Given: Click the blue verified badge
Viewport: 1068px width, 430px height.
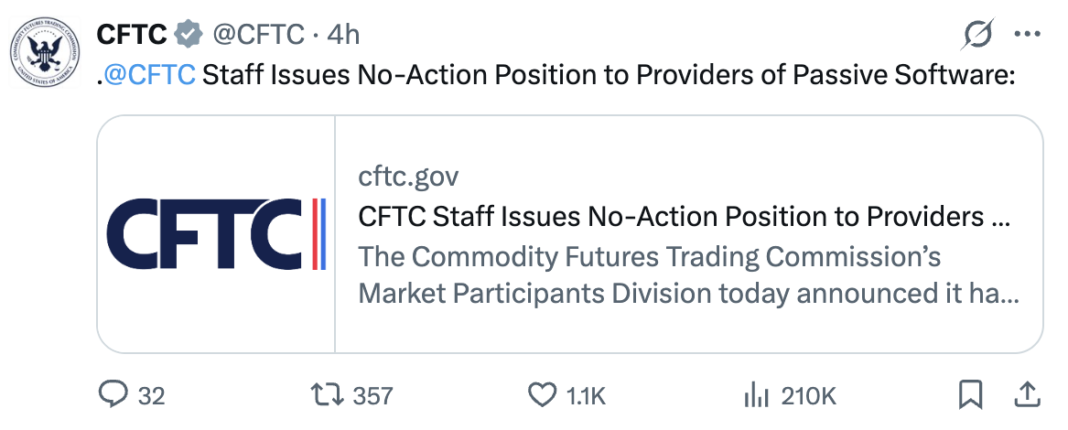Looking at the screenshot, I should pyautogui.click(x=189, y=34).
